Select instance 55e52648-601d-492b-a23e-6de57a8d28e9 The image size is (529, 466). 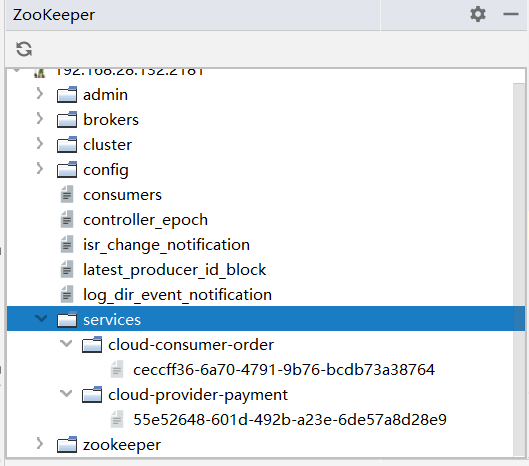290,419
